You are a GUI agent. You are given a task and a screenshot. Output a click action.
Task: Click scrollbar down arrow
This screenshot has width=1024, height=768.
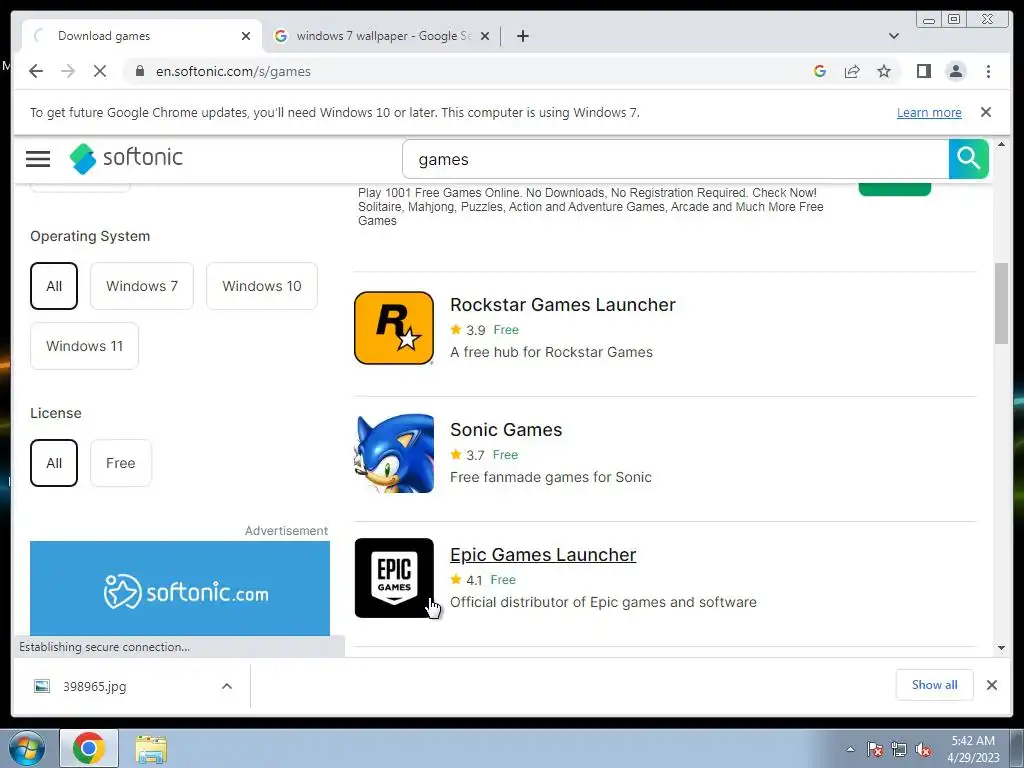coord(1001,648)
